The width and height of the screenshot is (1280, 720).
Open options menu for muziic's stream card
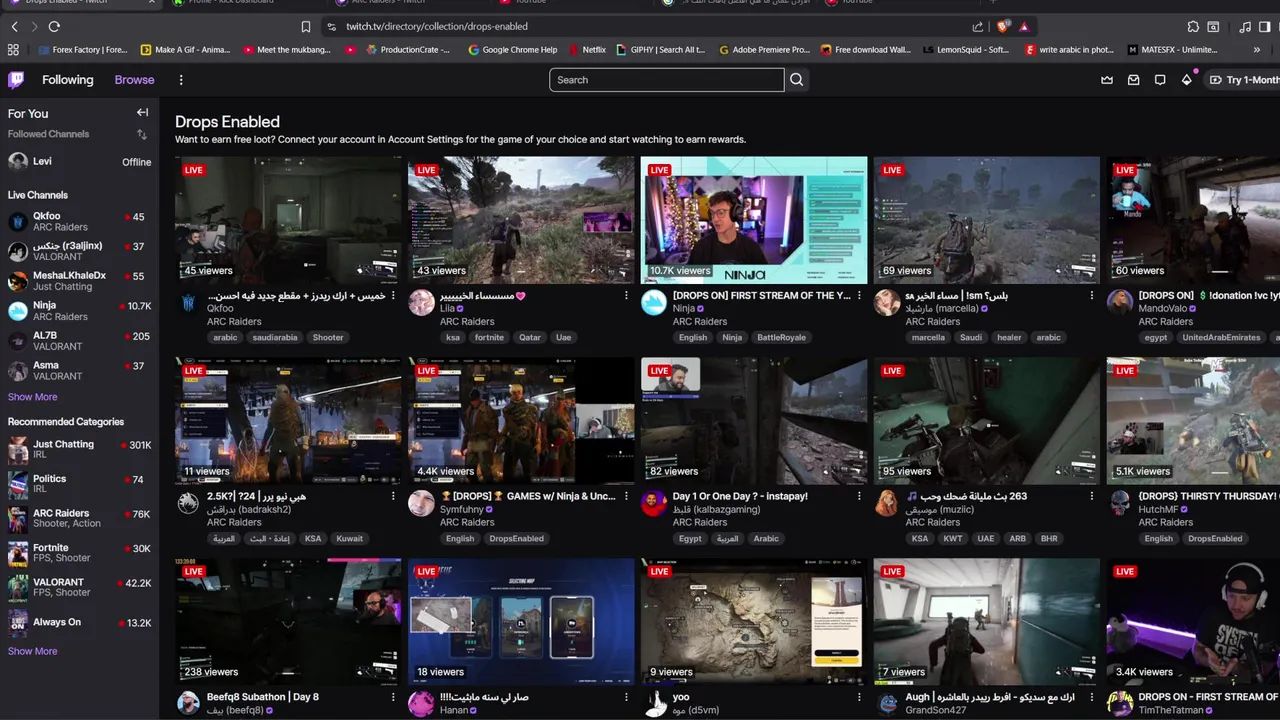pyautogui.click(x=1092, y=496)
